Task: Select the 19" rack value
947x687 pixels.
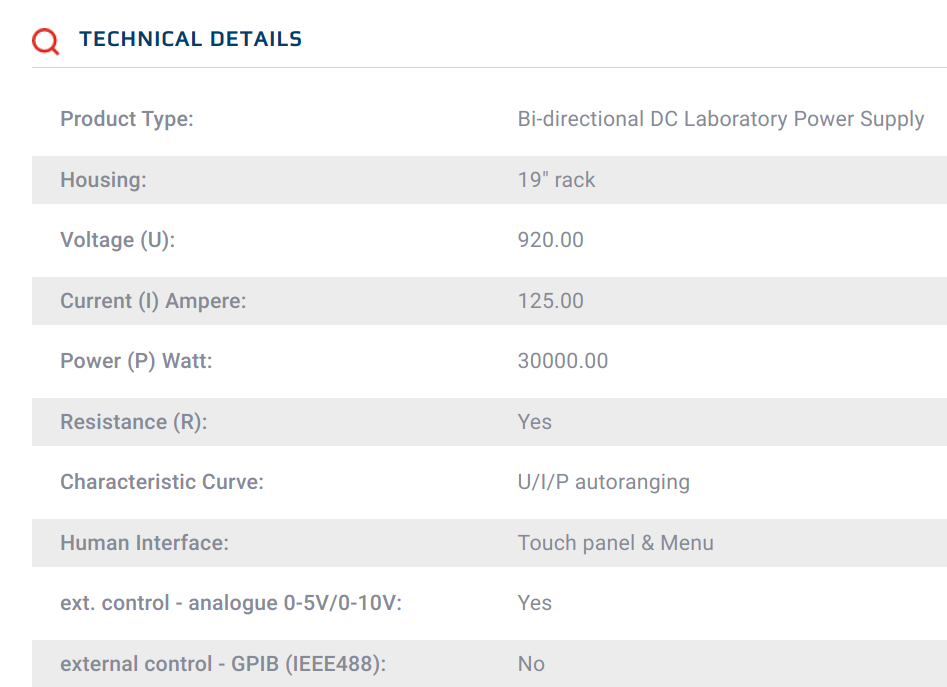Action: pos(556,180)
